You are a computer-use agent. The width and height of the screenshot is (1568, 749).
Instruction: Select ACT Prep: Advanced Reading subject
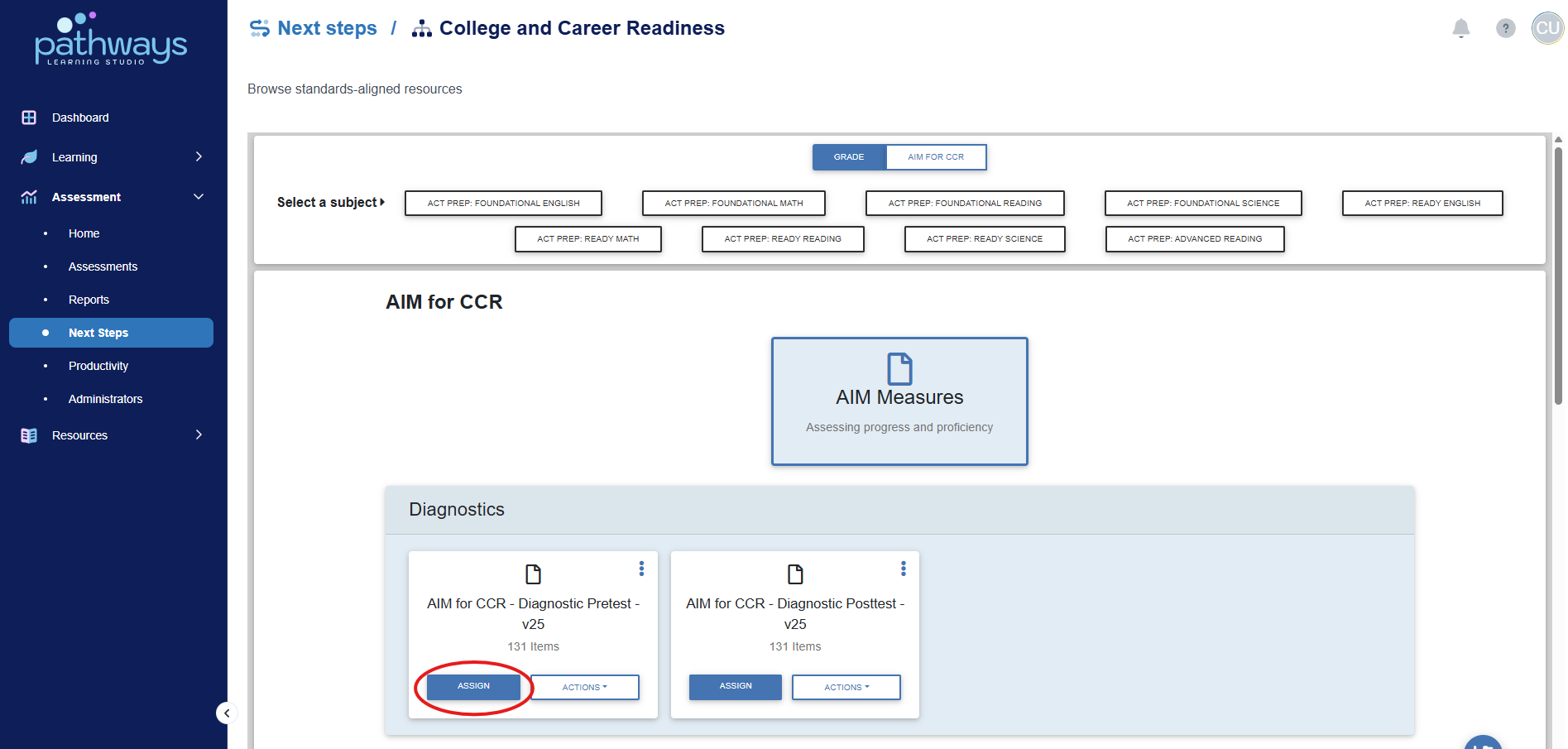point(1195,238)
